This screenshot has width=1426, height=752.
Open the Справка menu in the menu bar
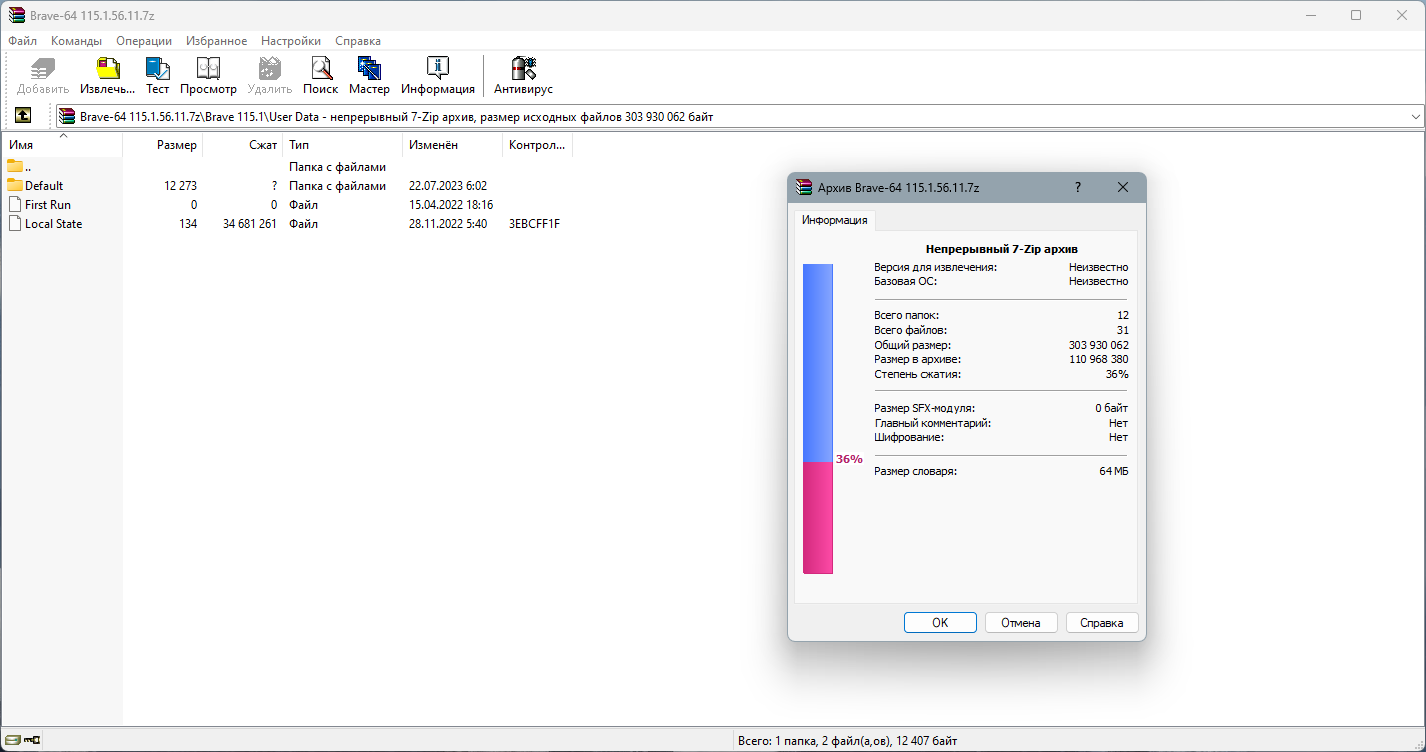tap(358, 41)
